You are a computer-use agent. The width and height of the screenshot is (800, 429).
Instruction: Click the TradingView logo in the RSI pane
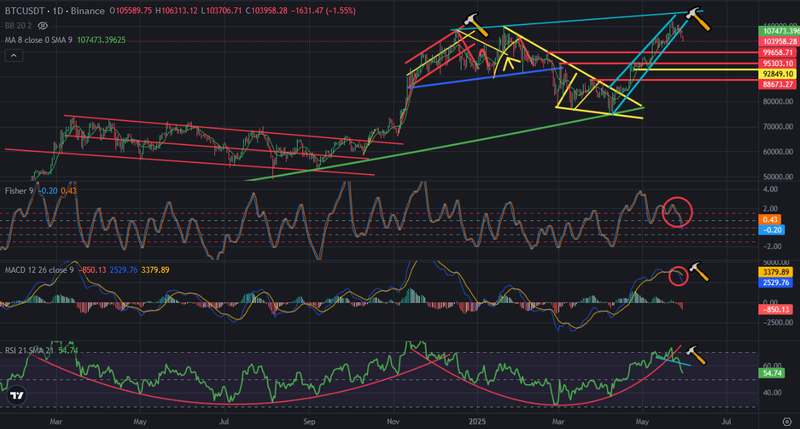pyautogui.click(x=16, y=396)
